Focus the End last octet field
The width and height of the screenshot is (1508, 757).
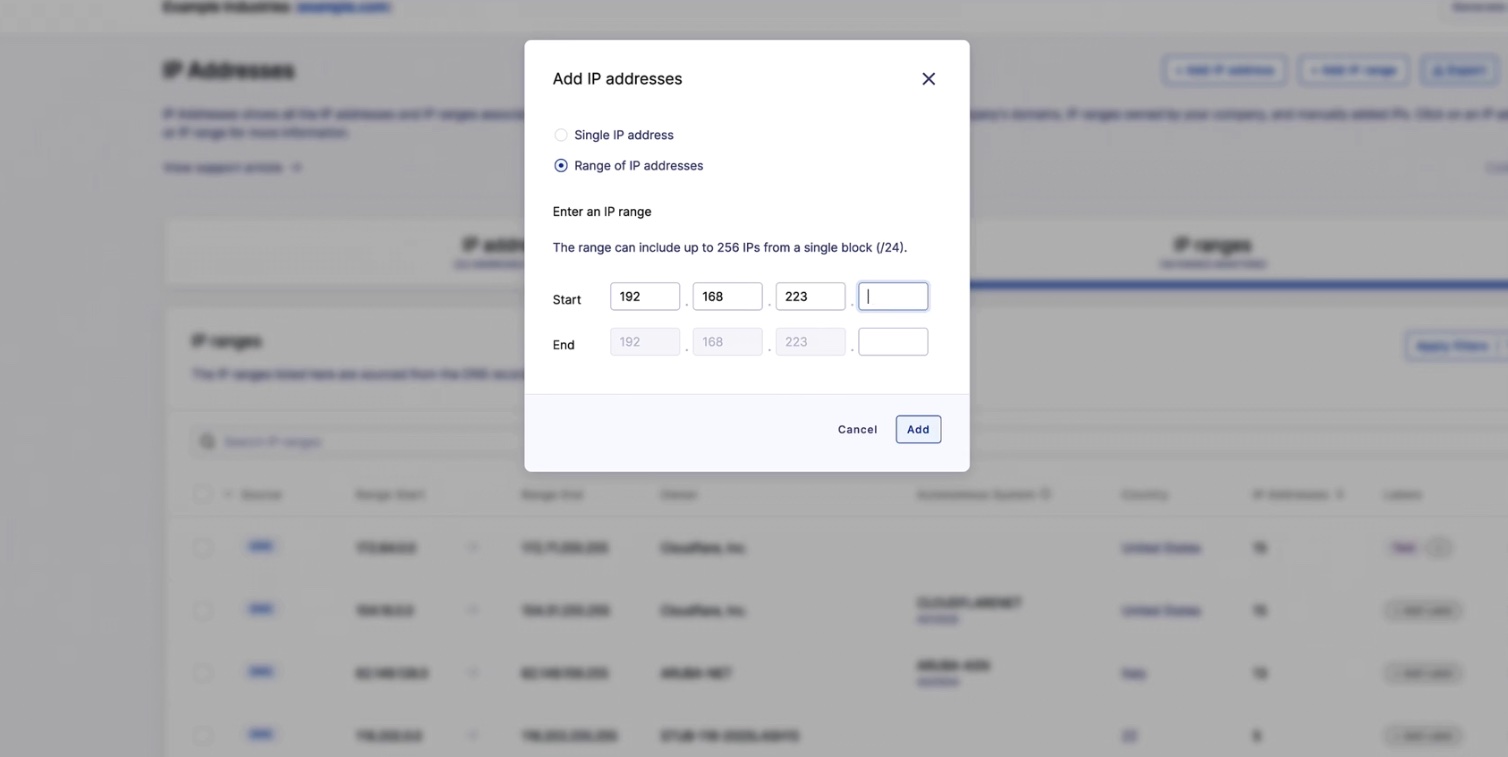pyautogui.click(x=893, y=342)
